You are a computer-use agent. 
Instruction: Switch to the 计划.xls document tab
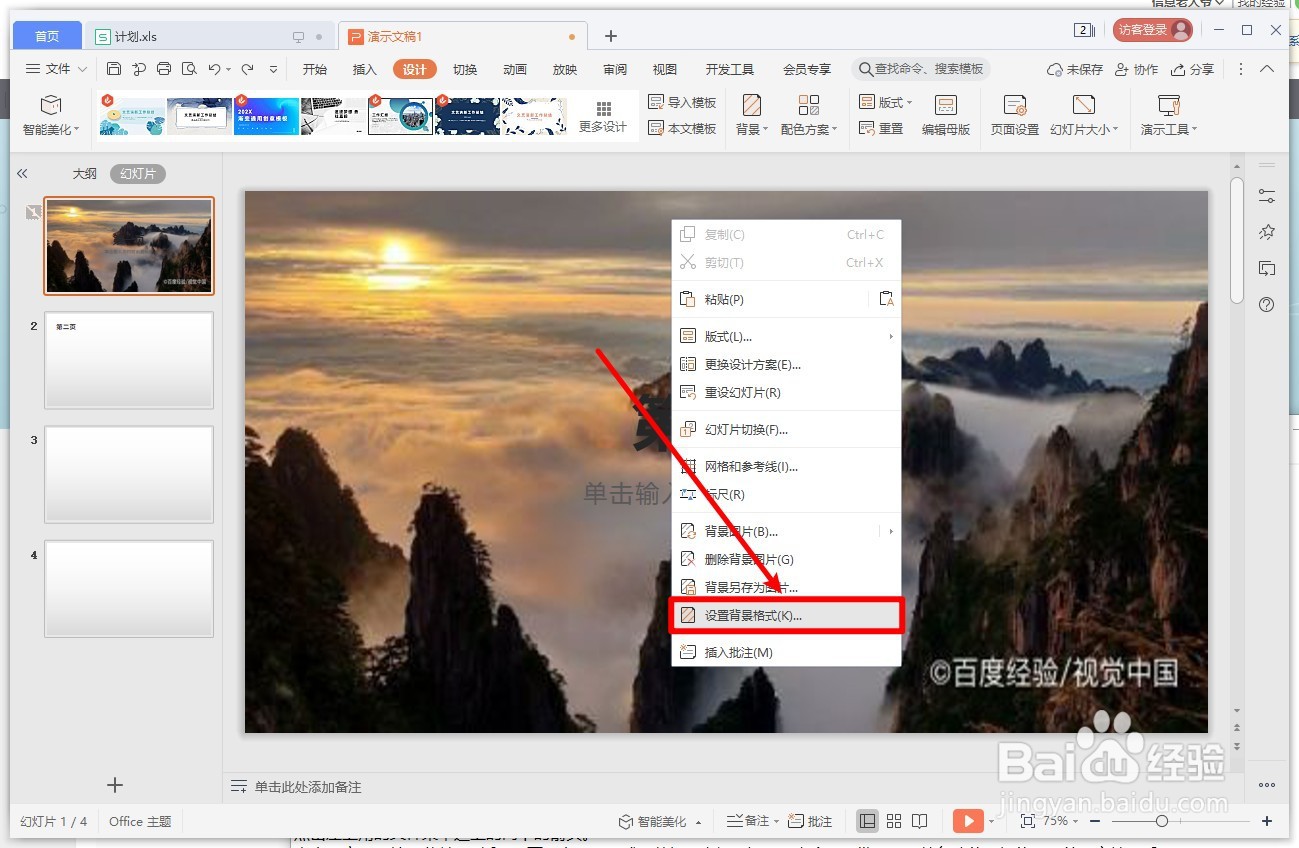click(x=210, y=36)
